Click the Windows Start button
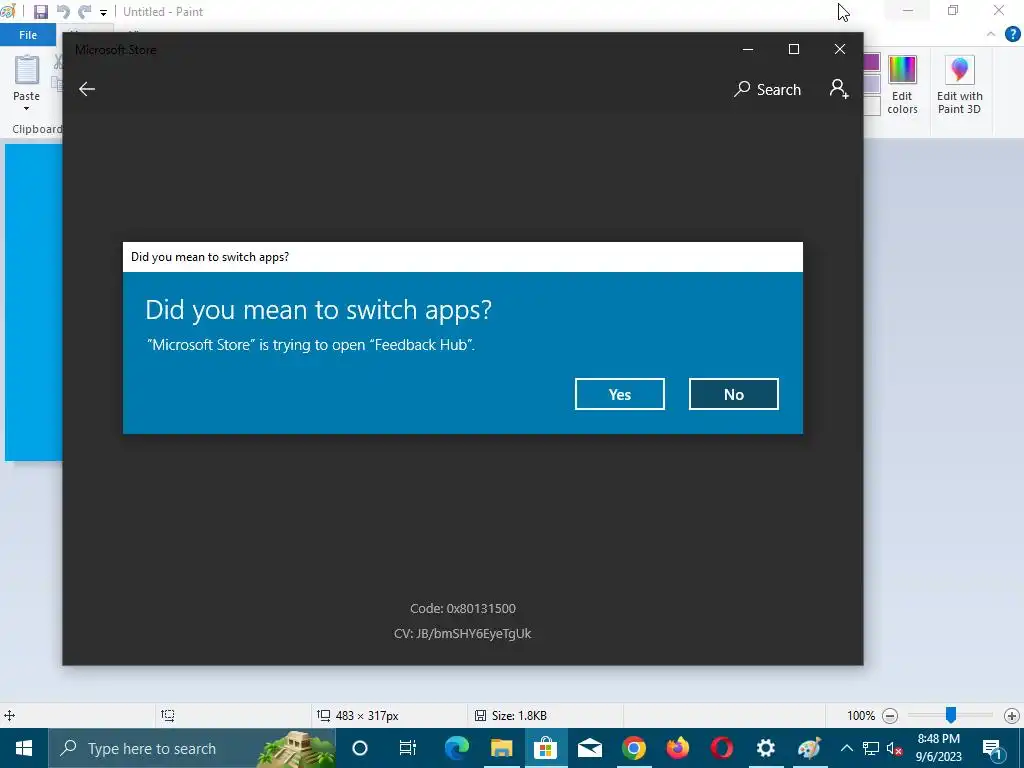 point(24,748)
